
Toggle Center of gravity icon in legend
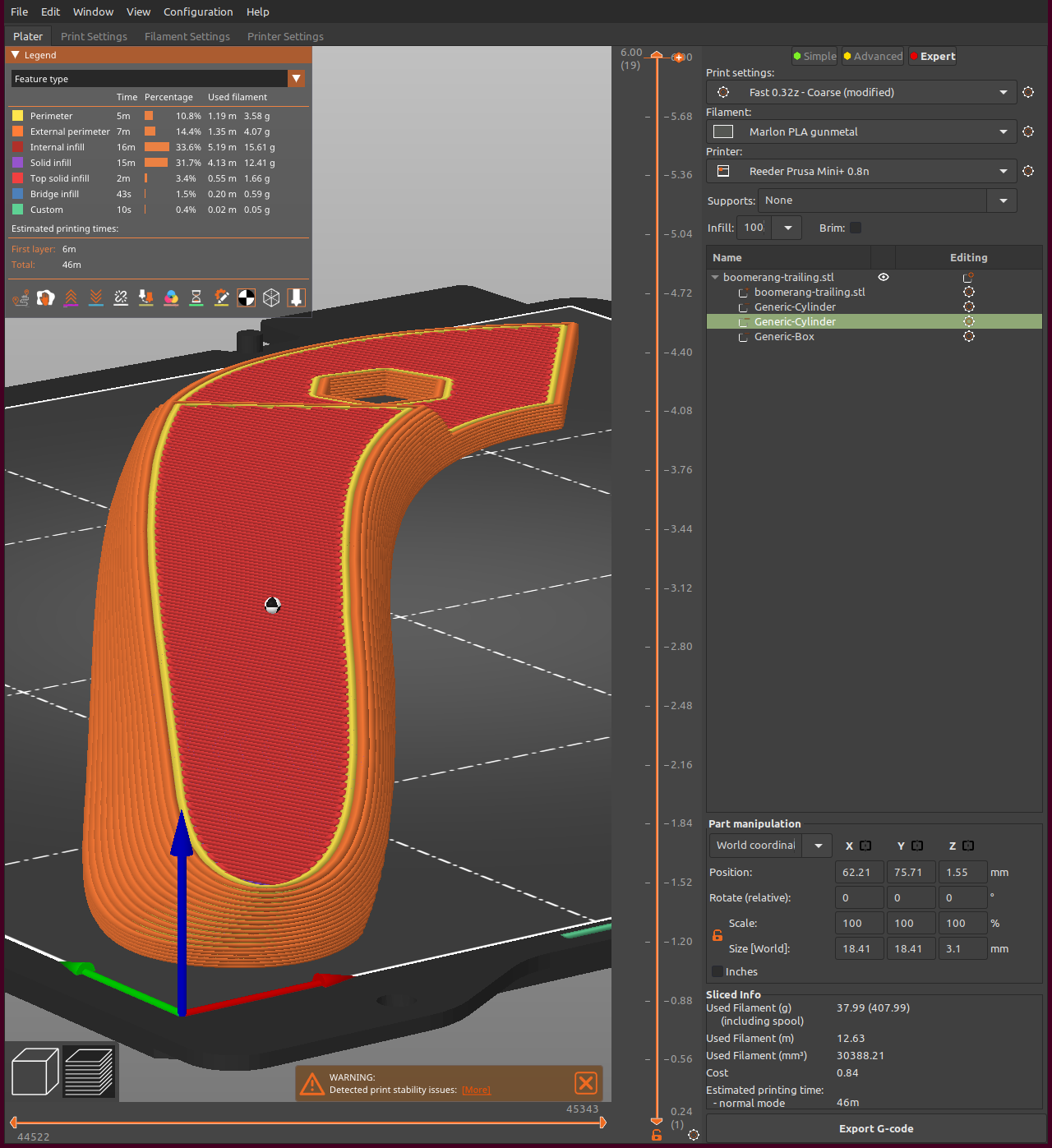[247, 297]
